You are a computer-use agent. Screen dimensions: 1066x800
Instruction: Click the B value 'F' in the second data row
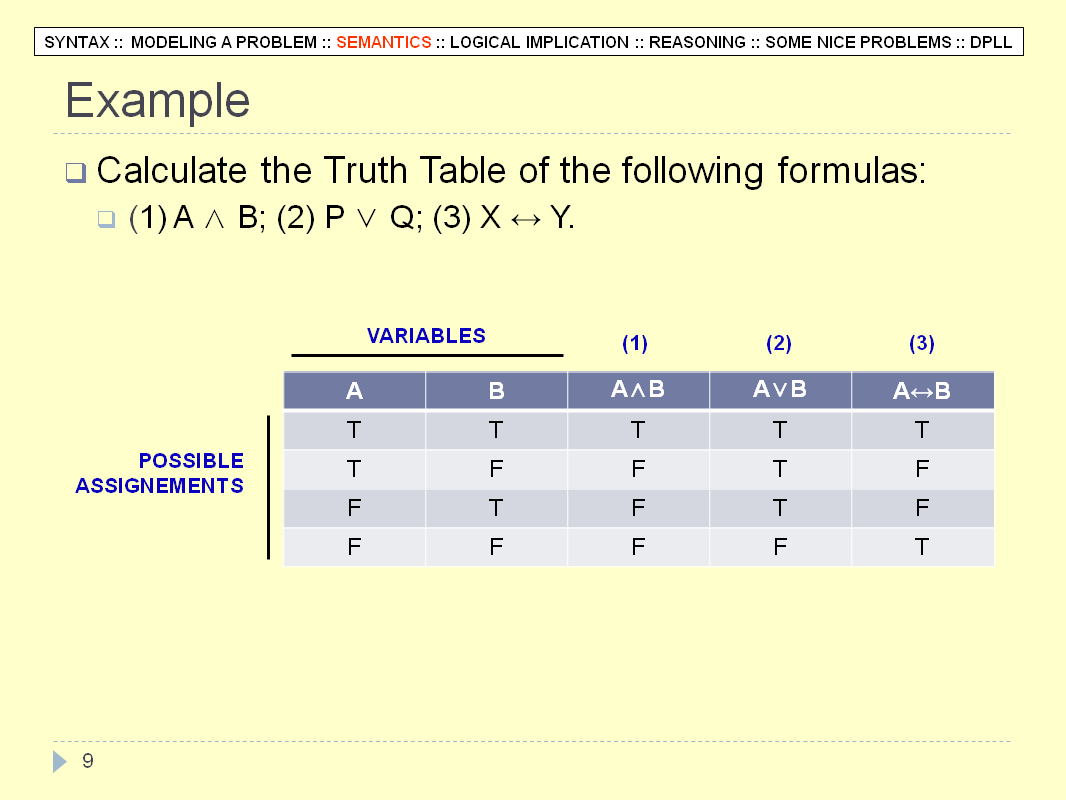pos(496,469)
